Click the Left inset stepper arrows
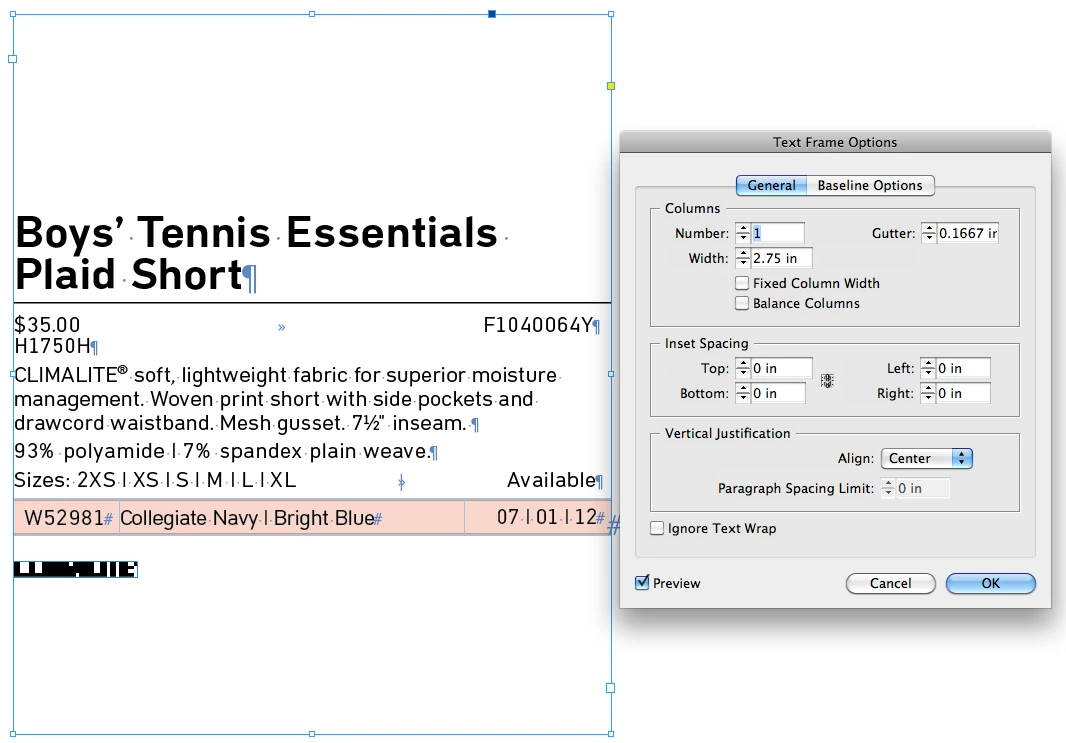The height and width of the screenshot is (743, 1066). 928,368
